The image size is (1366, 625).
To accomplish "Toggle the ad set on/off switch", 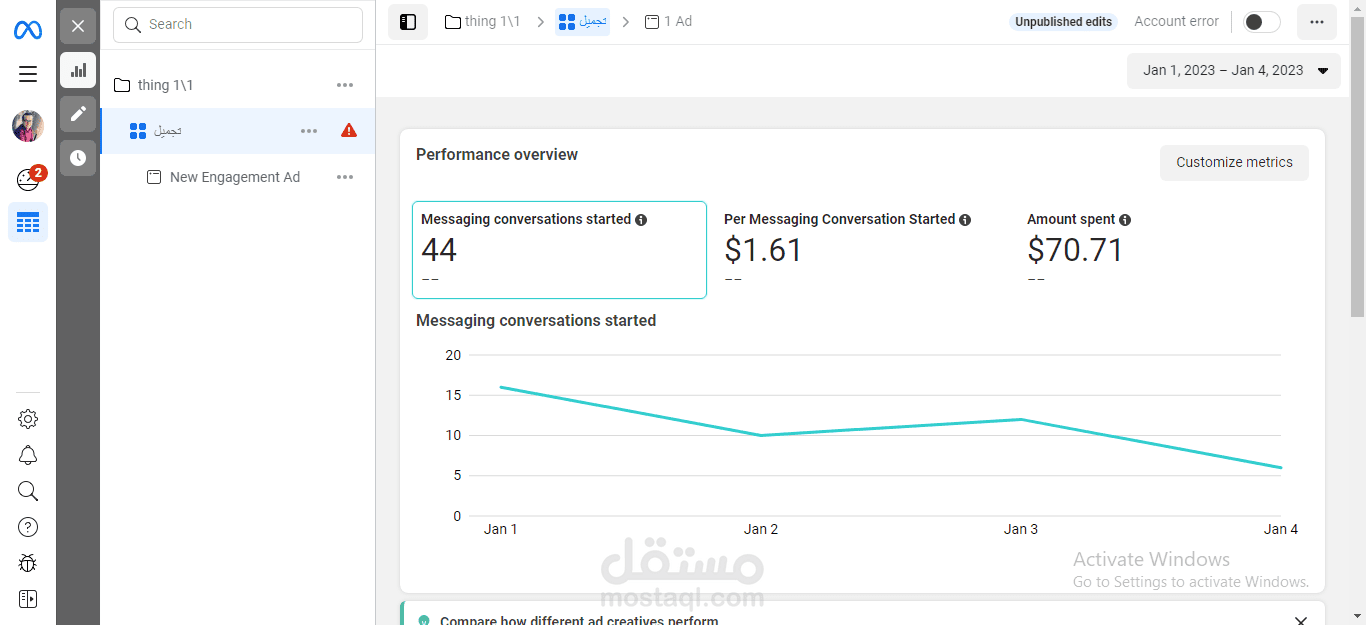I will tap(1261, 22).
